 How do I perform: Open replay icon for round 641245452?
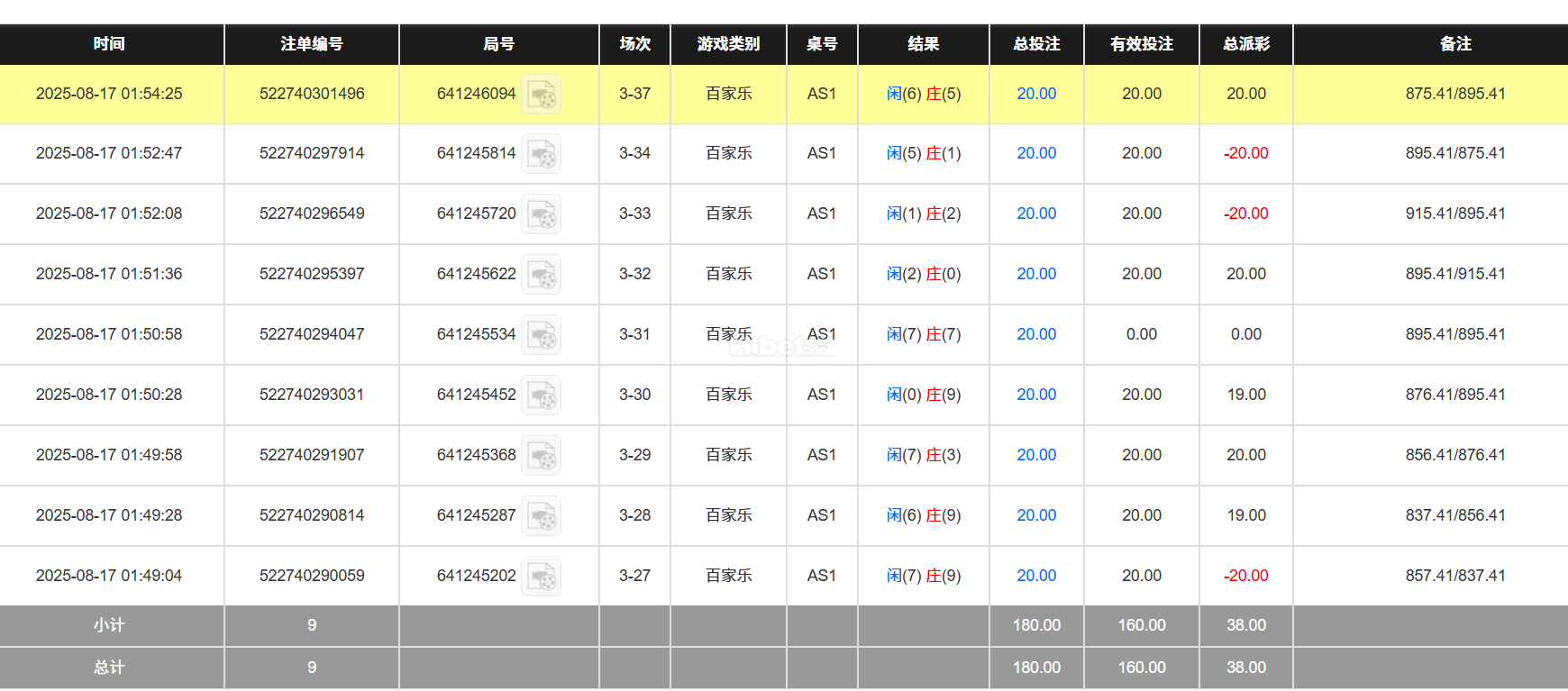click(542, 396)
